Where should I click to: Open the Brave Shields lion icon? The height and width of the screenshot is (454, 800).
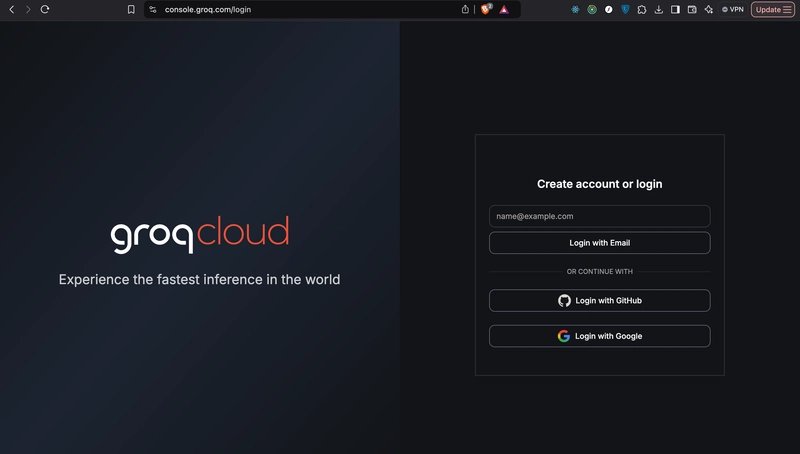tap(485, 9)
